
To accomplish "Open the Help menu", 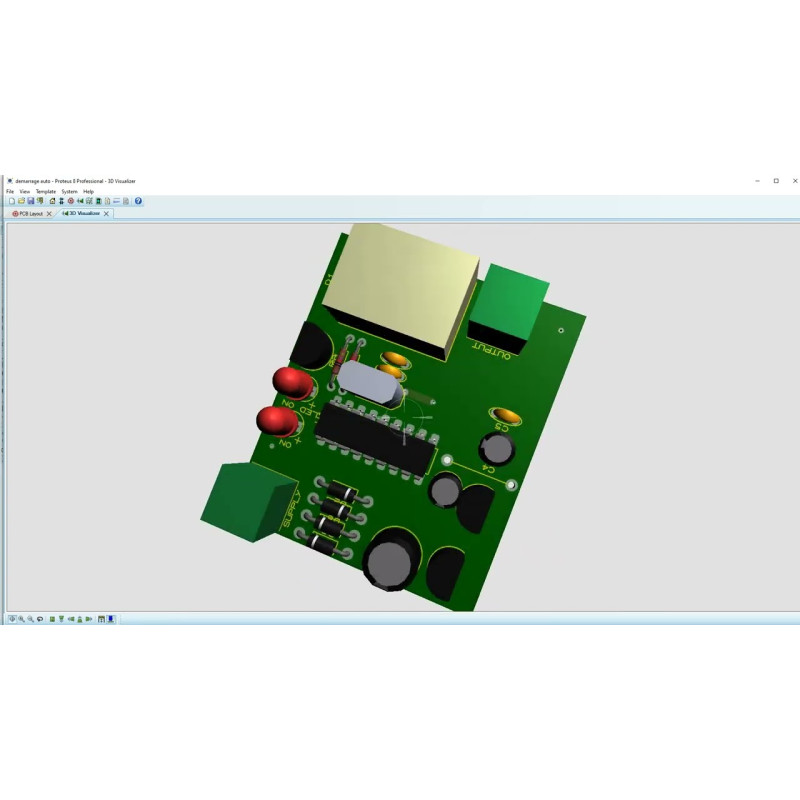I will [x=88, y=191].
